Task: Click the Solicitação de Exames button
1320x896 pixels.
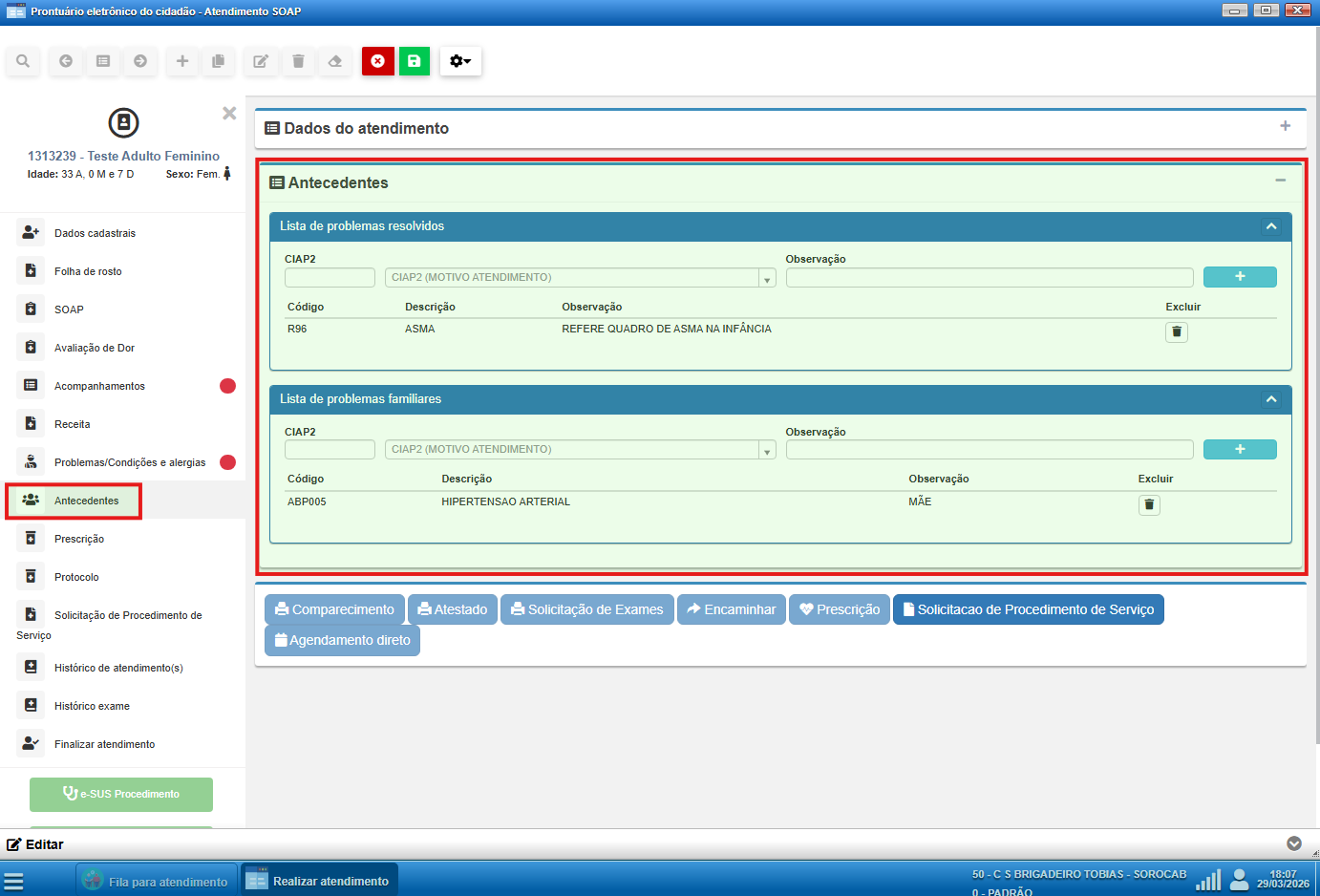Action: tap(586, 609)
